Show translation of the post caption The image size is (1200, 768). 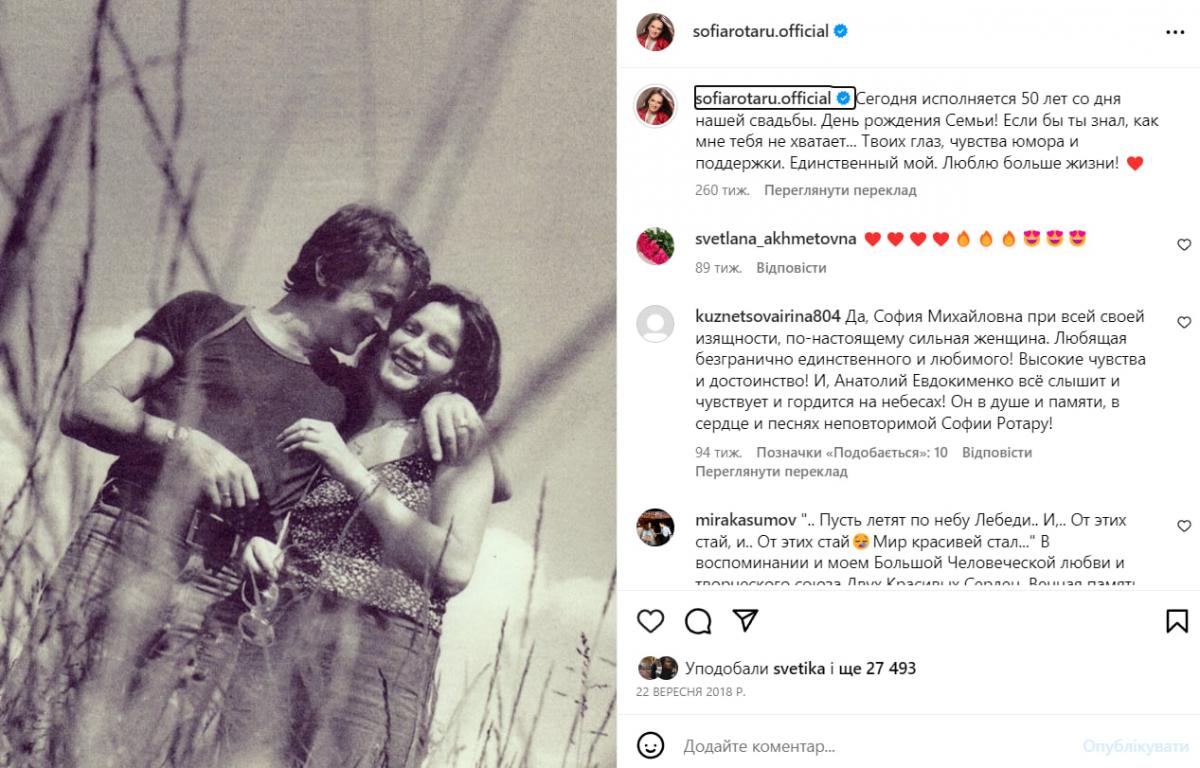840,190
